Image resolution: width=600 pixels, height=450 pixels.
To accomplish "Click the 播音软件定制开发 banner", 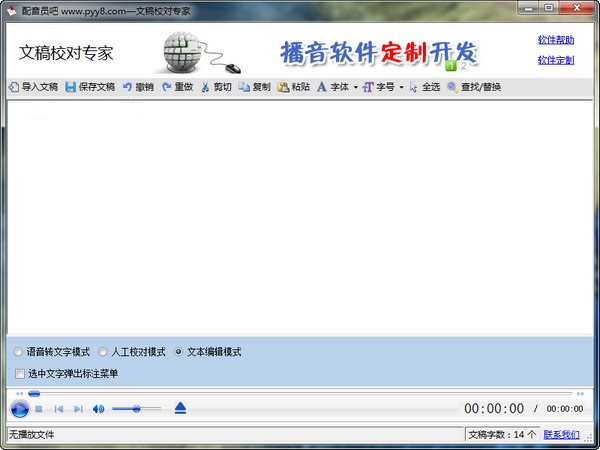I will pos(379,53).
